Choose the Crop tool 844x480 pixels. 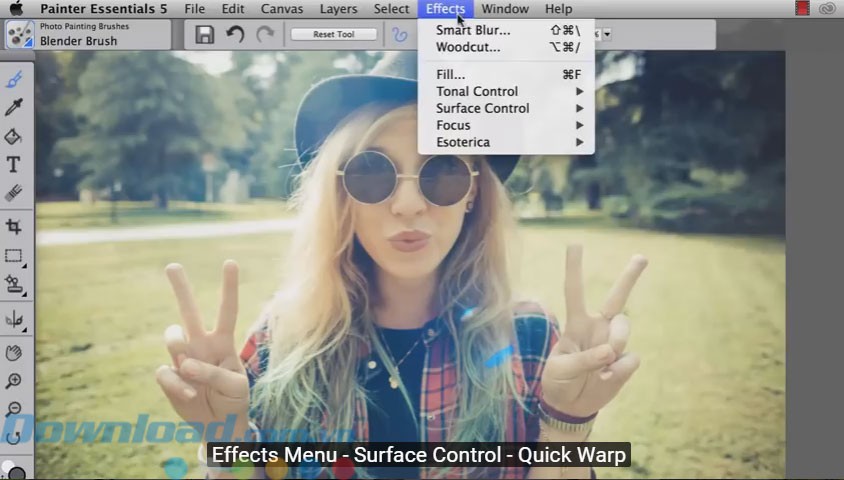coord(14,227)
